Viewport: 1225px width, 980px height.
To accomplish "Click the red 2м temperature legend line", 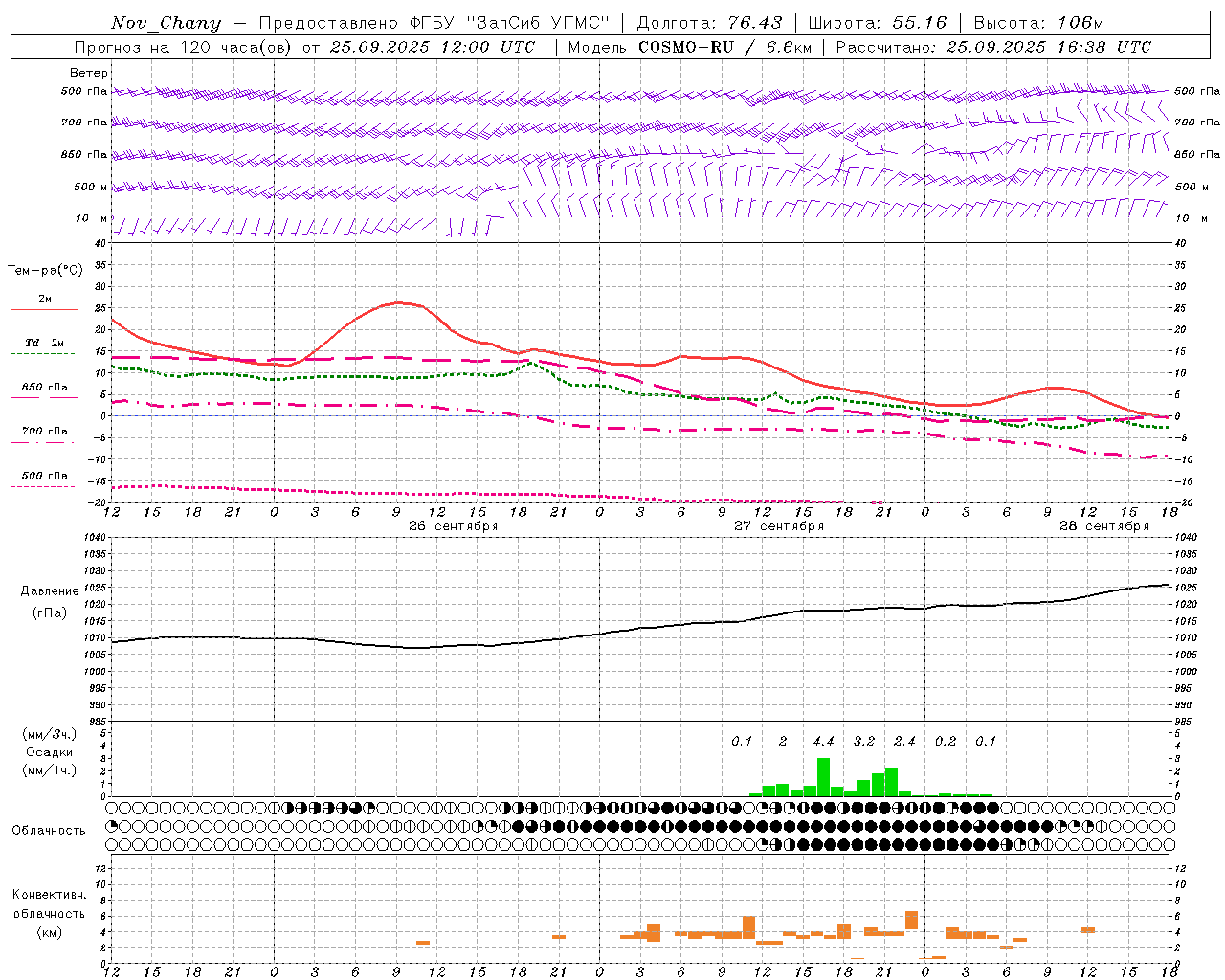I will coord(44,310).
